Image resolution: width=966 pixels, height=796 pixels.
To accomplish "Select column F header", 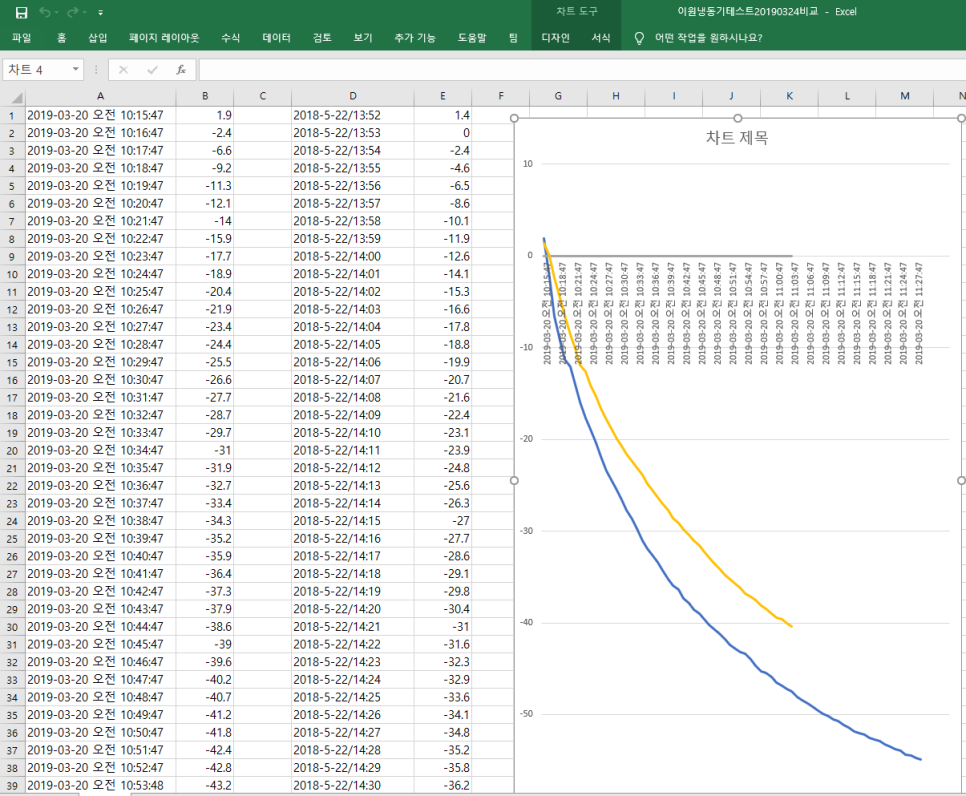I will coord(501,96).
